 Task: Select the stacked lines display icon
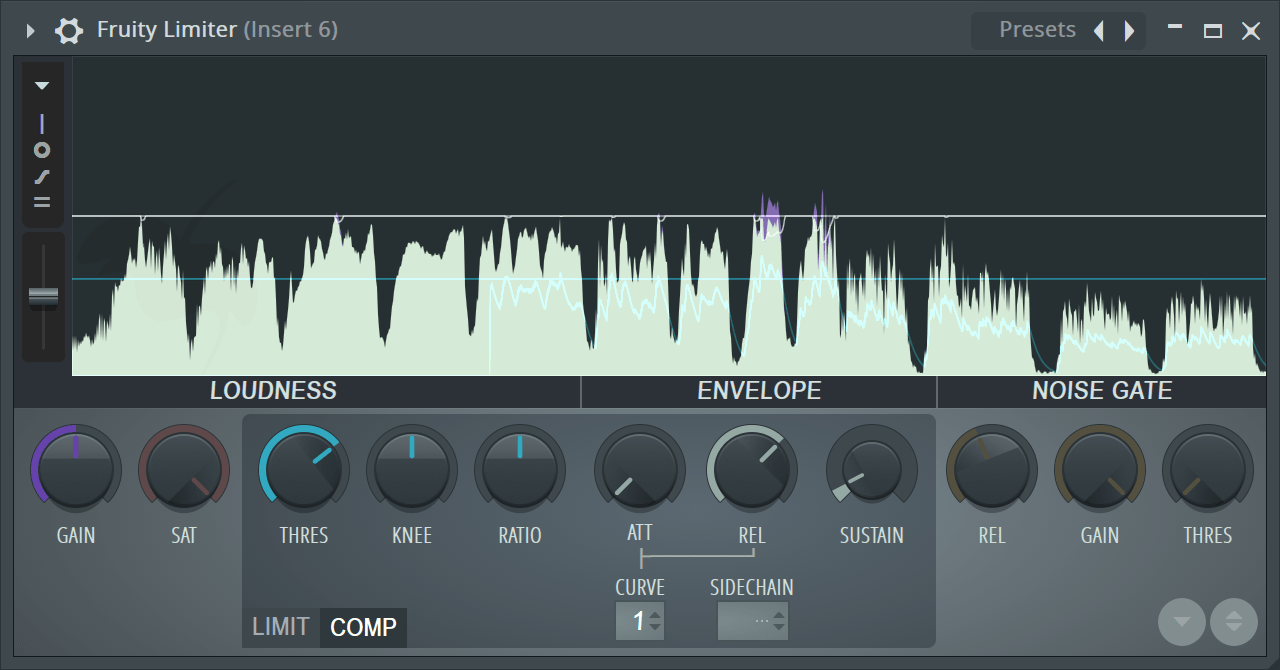pos(42,201)
